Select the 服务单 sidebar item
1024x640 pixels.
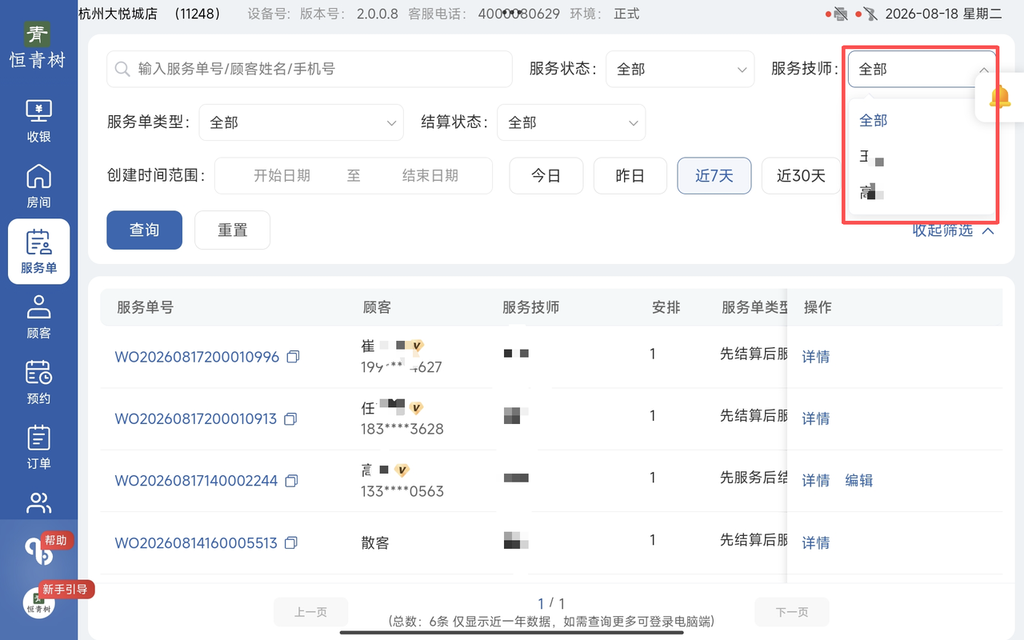pyautogui.click(x=39, y=251)
